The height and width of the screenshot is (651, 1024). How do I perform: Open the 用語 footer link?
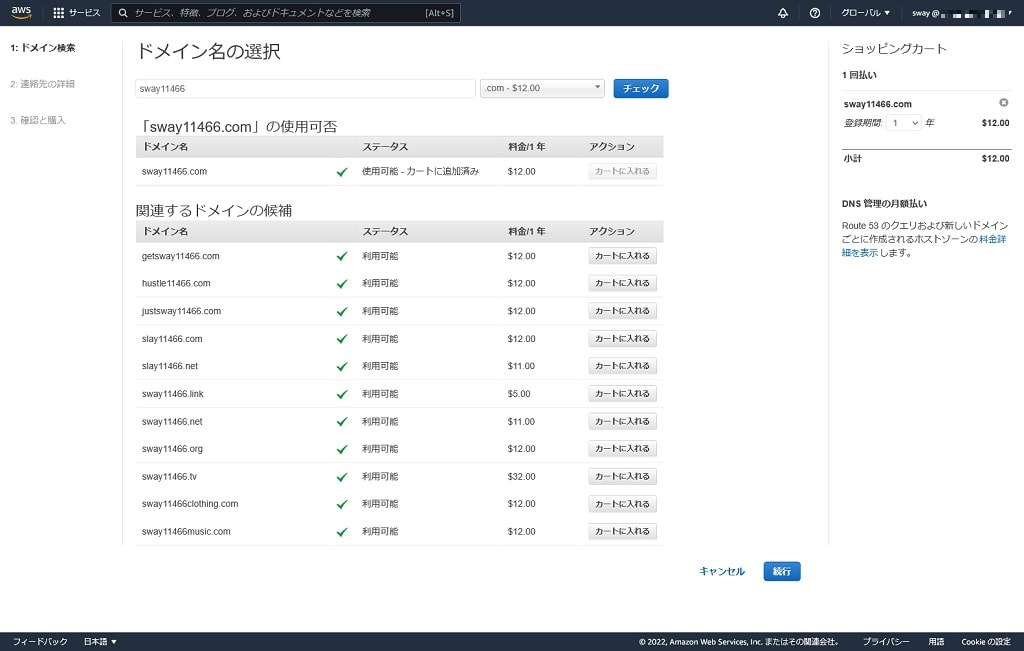click(x=936, y=641)
